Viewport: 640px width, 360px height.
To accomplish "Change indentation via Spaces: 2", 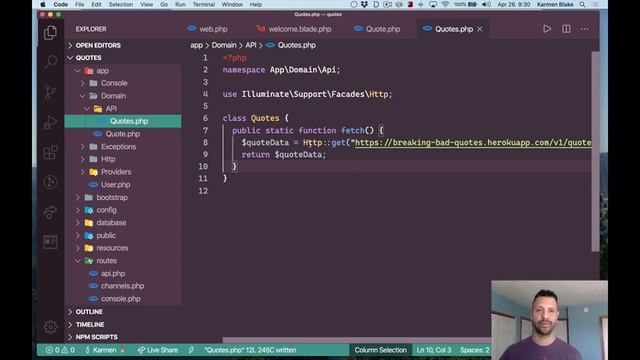I will [474, 350].
